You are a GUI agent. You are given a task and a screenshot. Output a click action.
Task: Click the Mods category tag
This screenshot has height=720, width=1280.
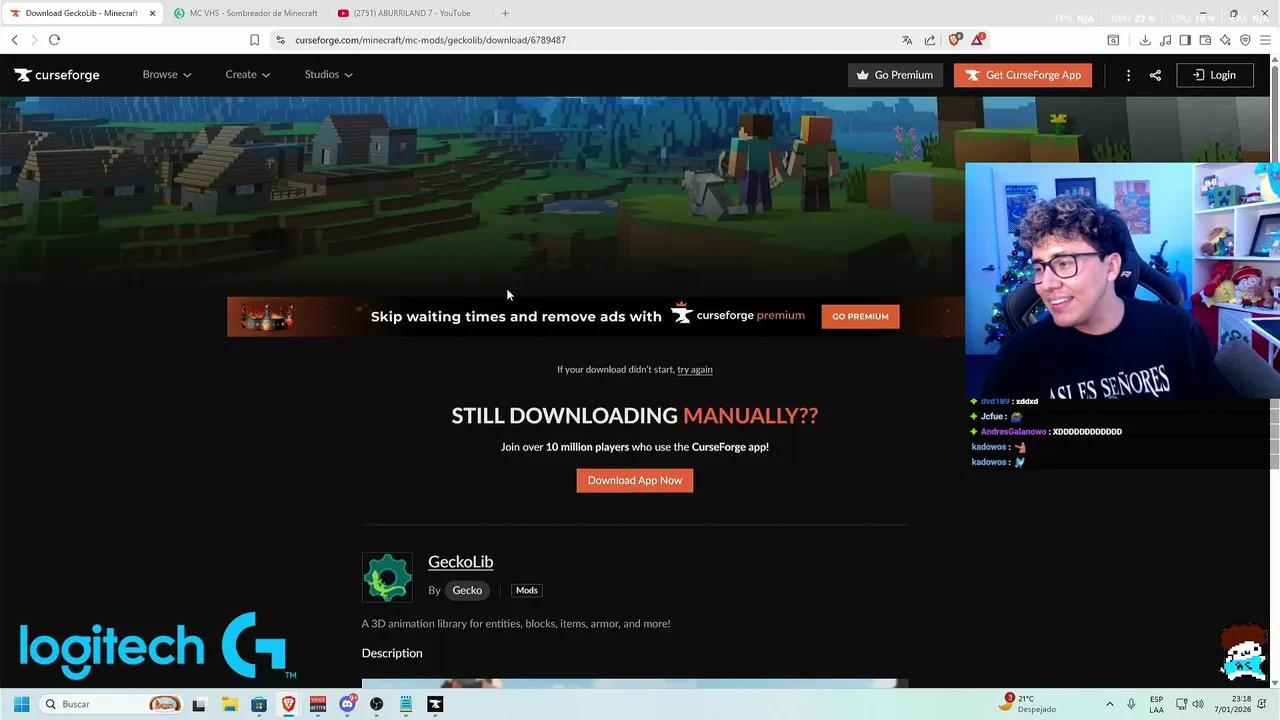point(527,590)
